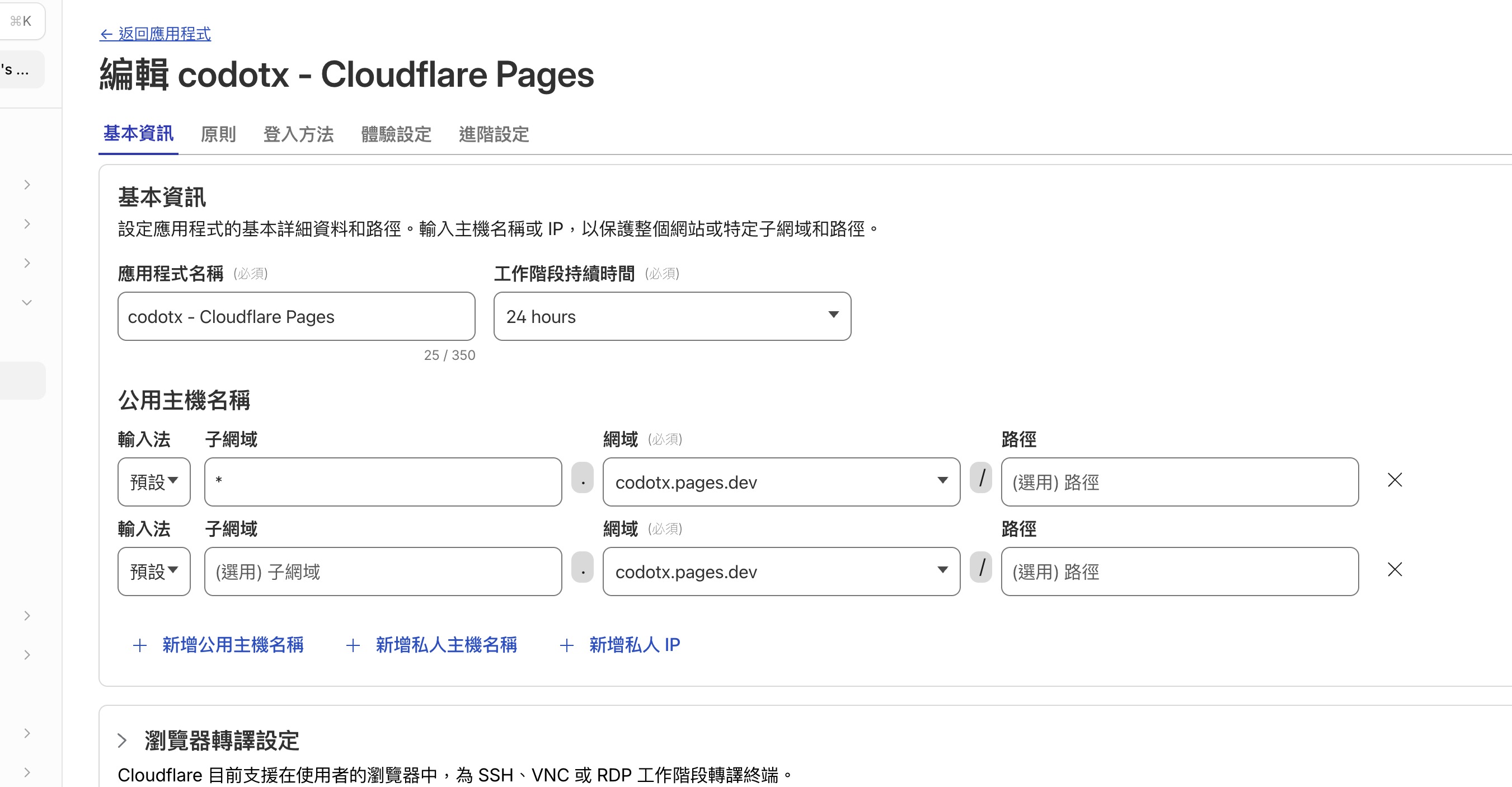Click the 應用程式名稱 text field
The height and width of the screenshot is (787, 1512).
(x=296, y=317)
